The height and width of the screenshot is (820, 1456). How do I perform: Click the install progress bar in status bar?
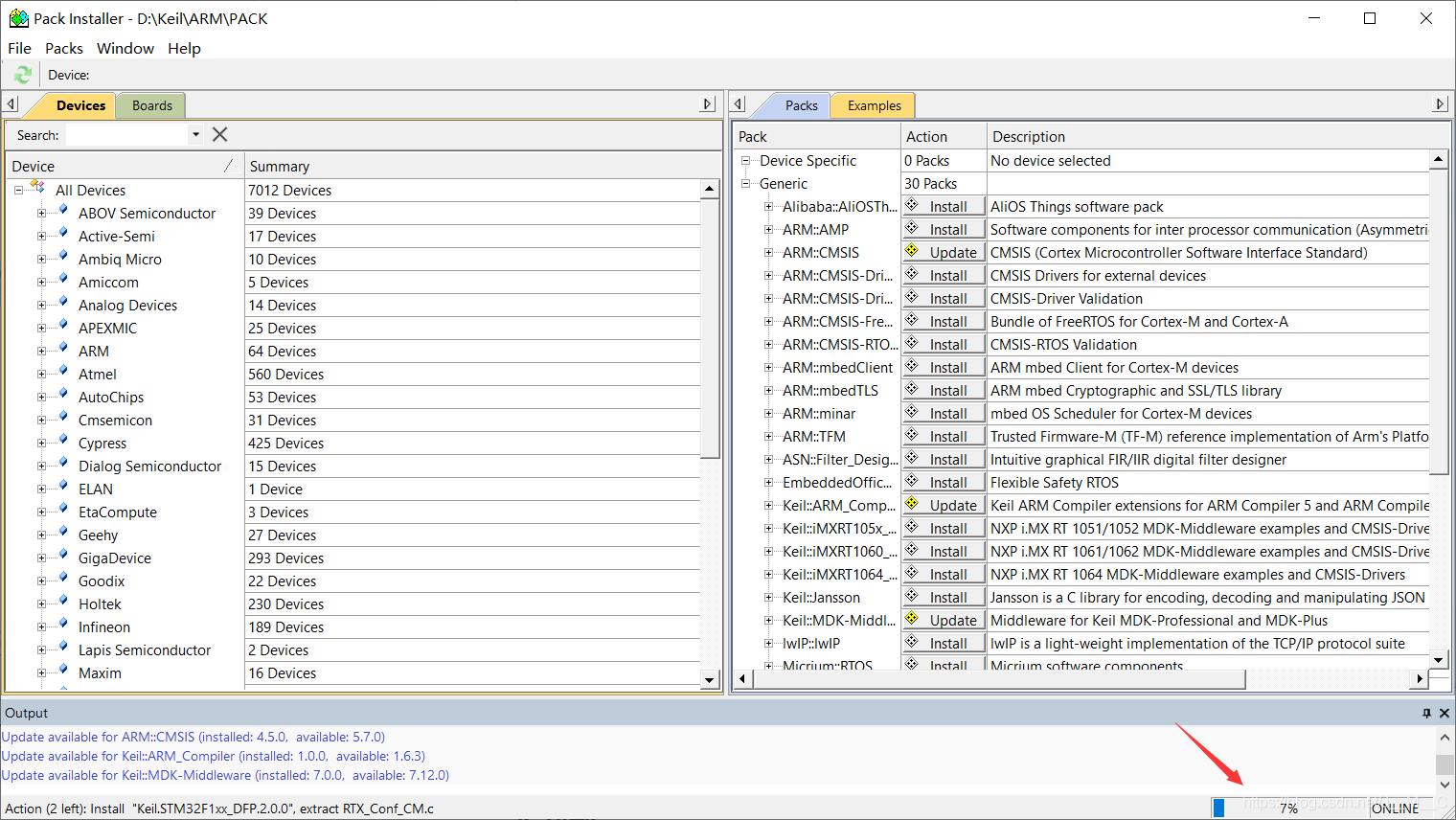(x=1289, y=808)
